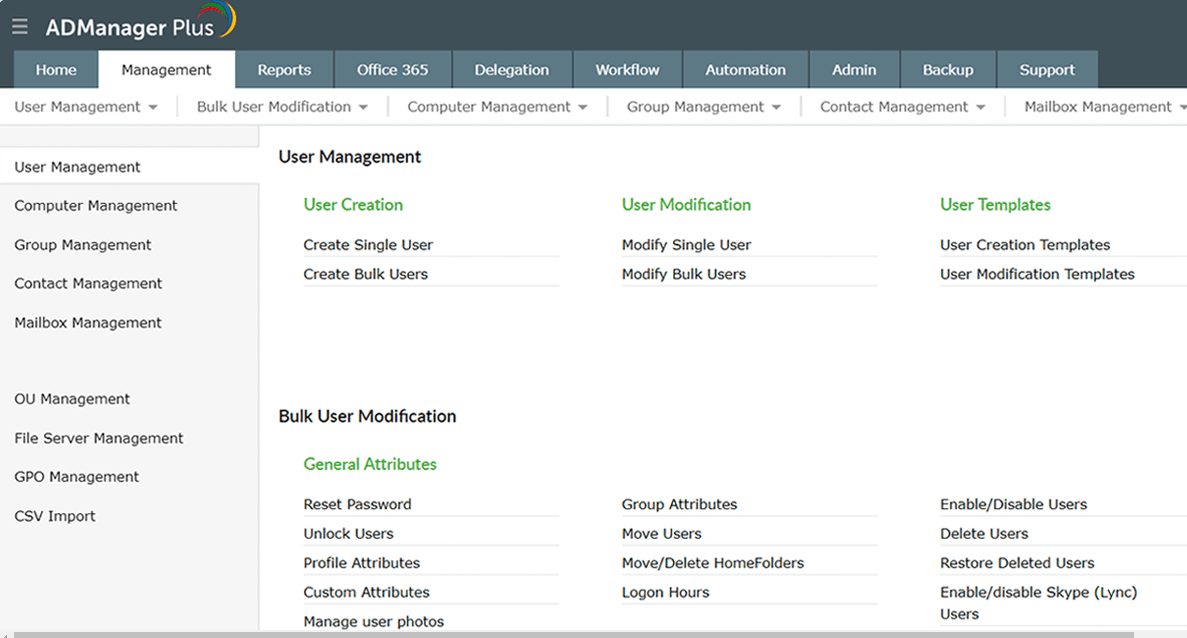Open the Mailbox Management dropdown

click(x=1105, y=106)
